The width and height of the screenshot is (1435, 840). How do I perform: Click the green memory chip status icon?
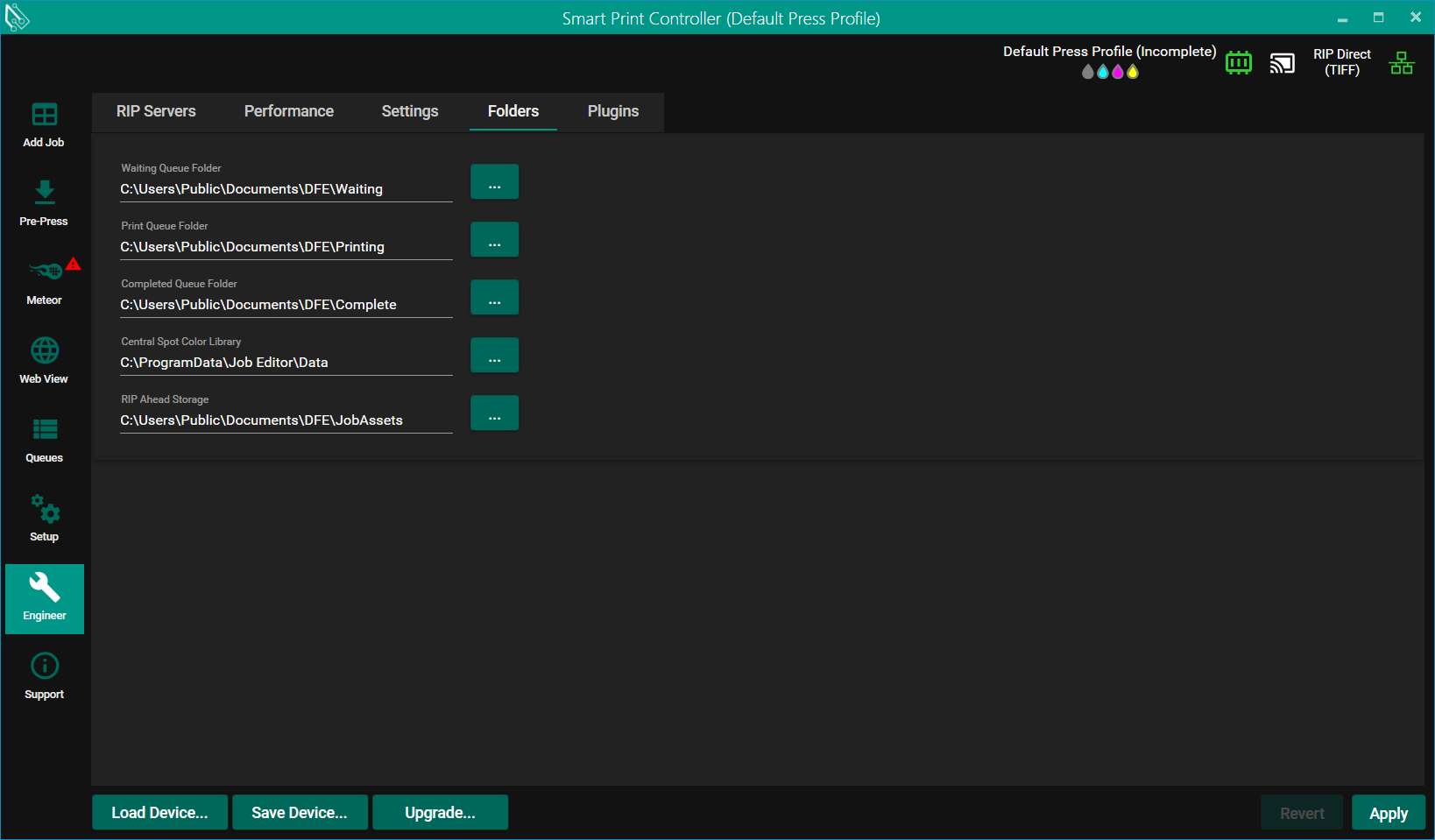[1238, 63]
